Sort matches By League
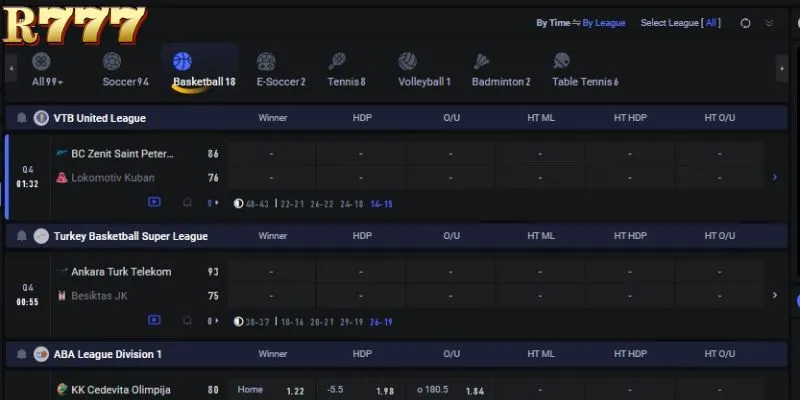Image resolution: width=800 pixels, height=400 pixels. [x=604, y=23]
